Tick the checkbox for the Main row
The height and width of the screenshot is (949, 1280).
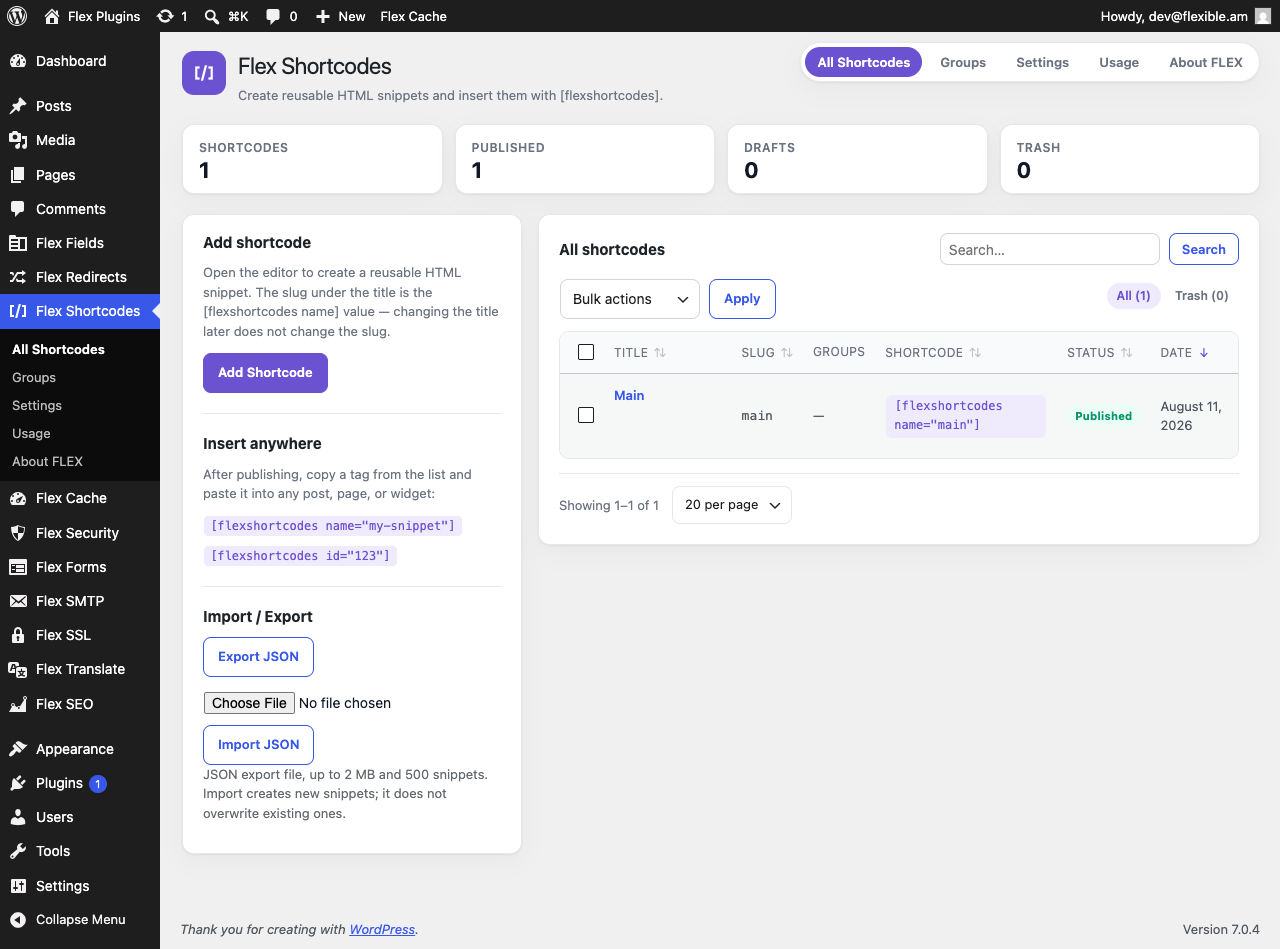(586, 415)
